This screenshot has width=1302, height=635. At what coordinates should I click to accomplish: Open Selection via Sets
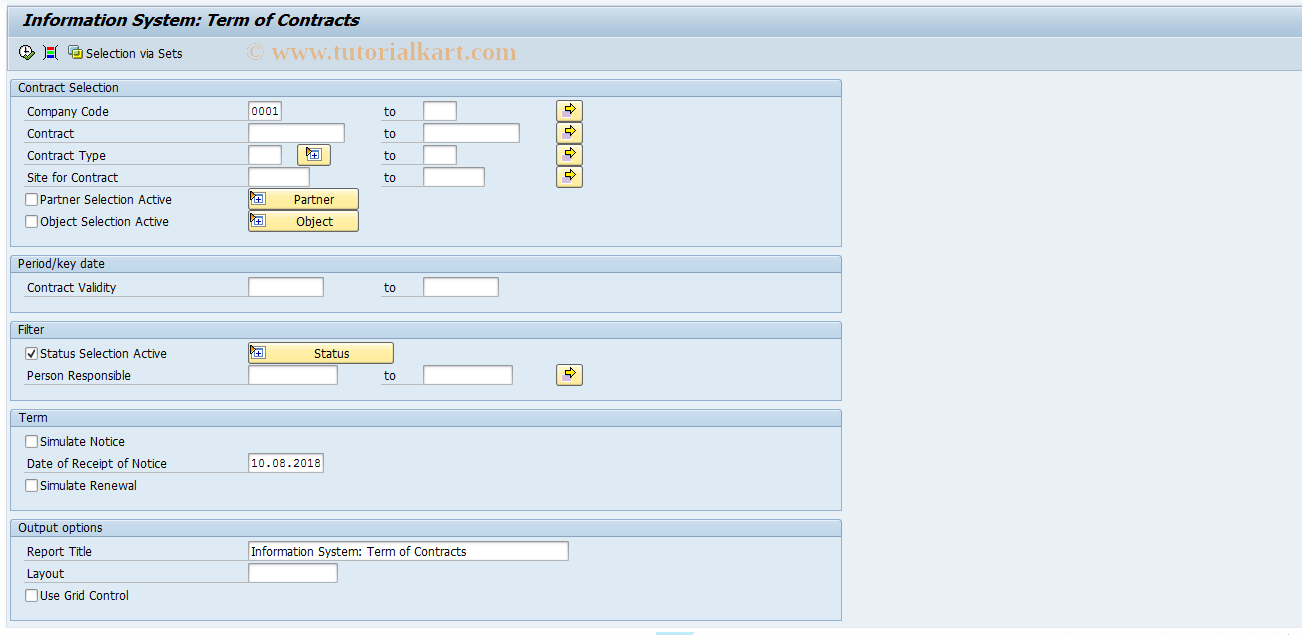click(125, 53)
